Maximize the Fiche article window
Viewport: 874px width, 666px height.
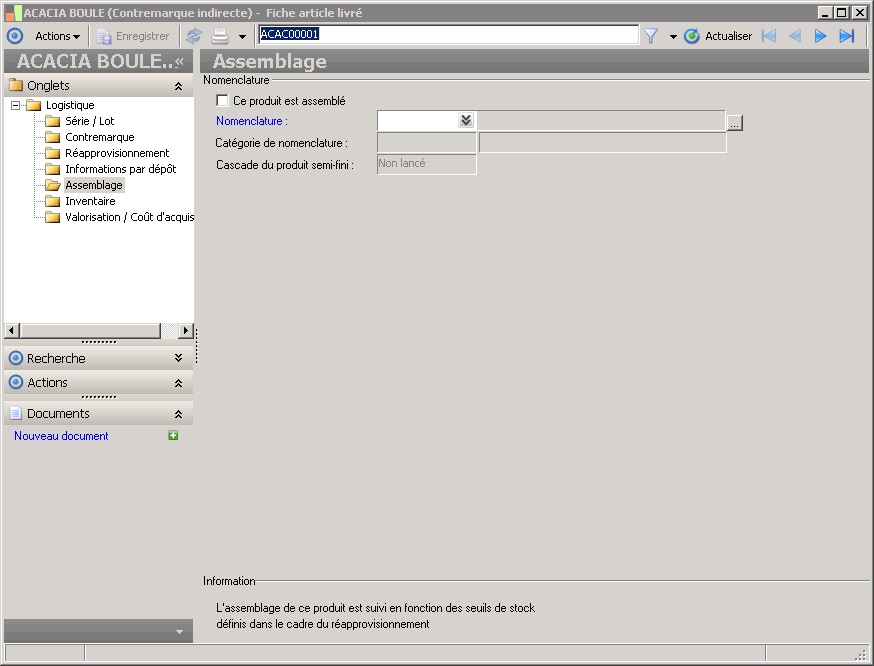click(x=842, y=12)
